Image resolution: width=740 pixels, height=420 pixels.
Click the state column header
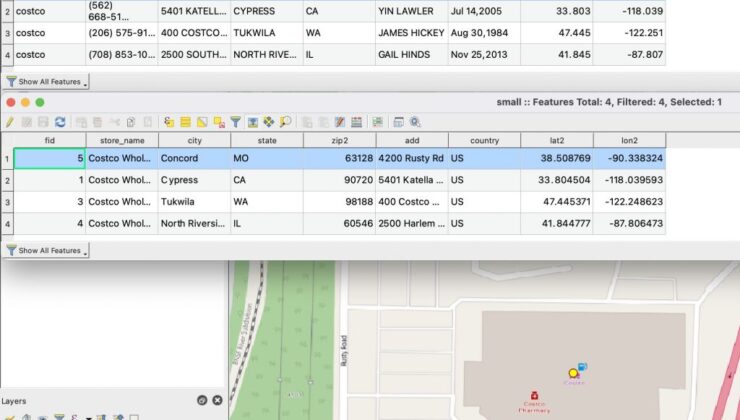tap(267, 140)
